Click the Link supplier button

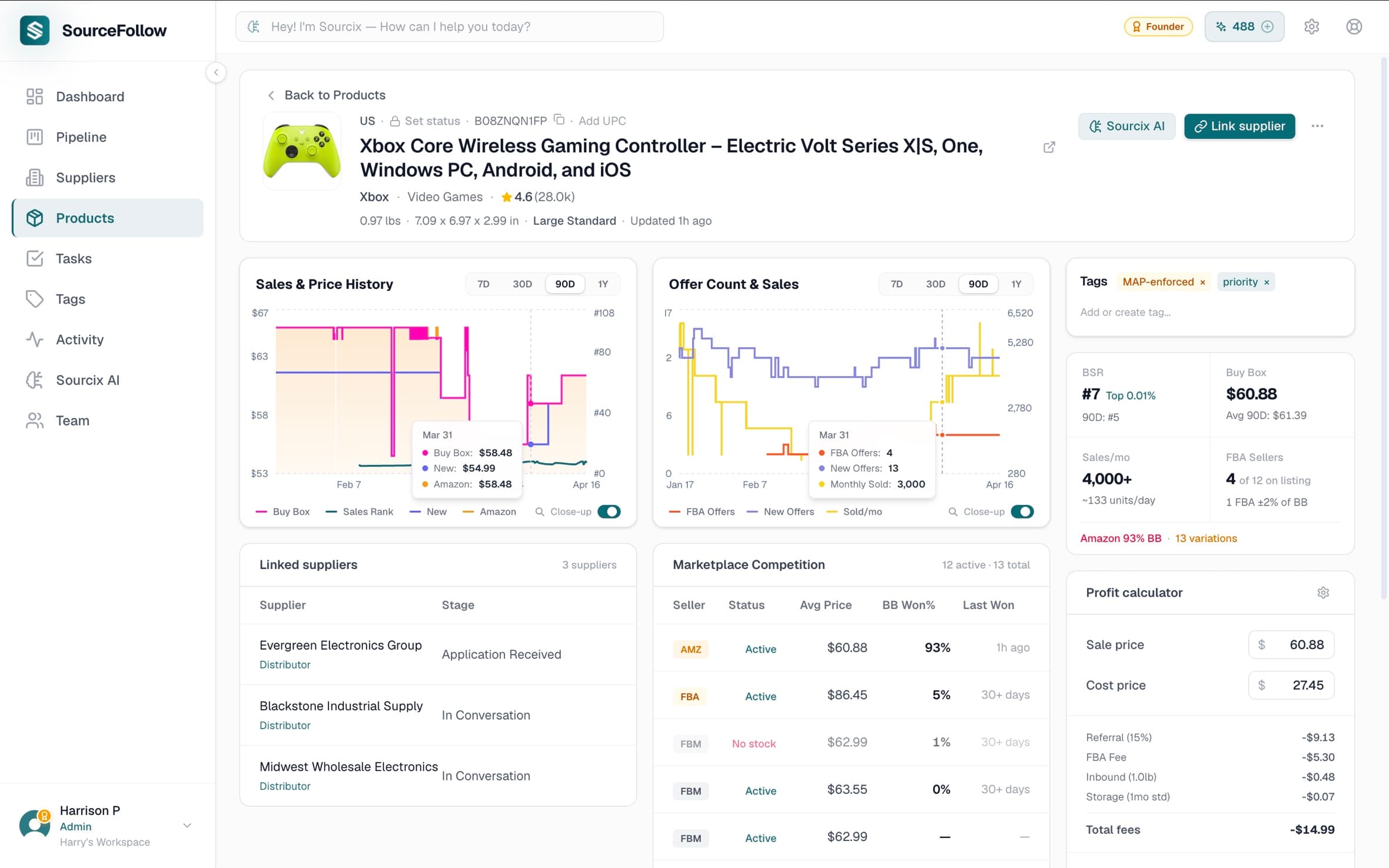coord(1239,126)
